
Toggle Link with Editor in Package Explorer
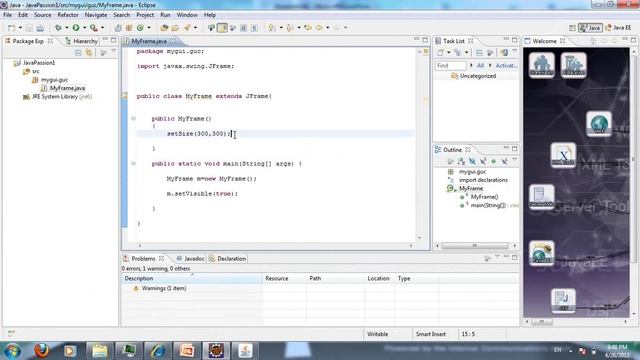tap(89, 53)
